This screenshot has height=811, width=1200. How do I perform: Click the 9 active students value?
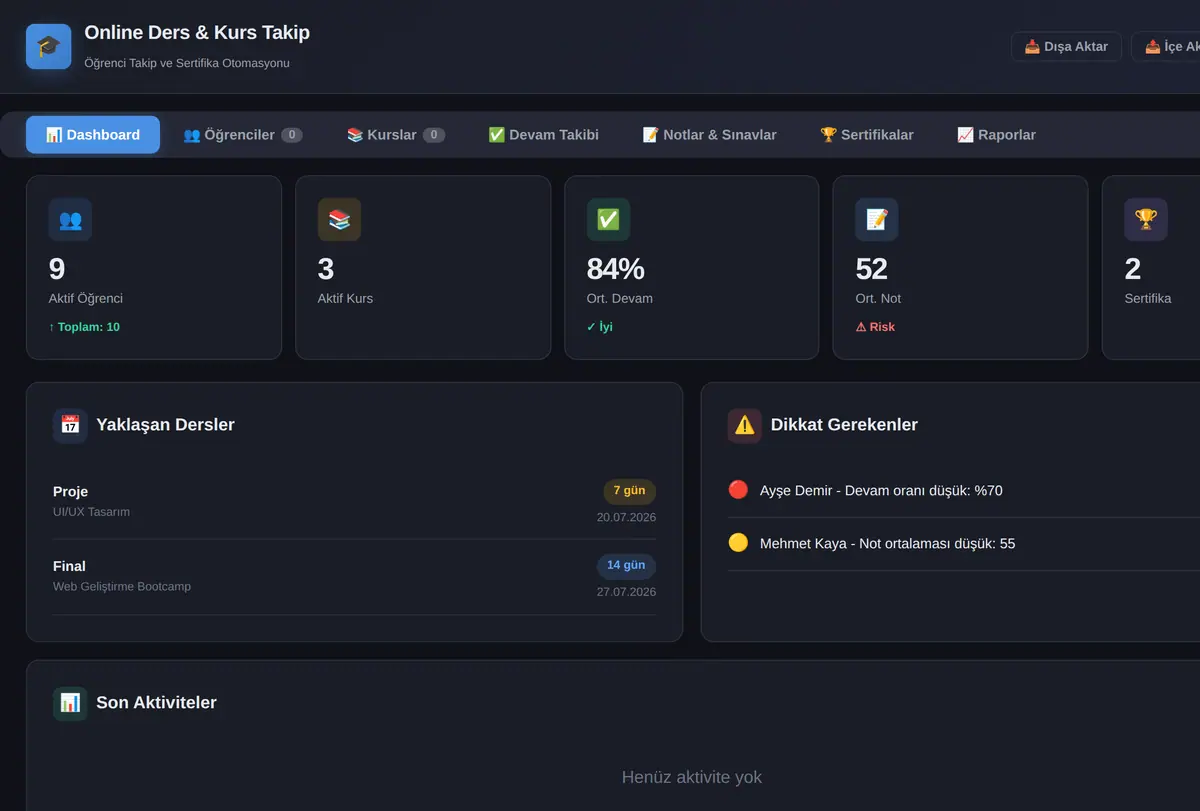pyautogui.click(x=57, y=269)
